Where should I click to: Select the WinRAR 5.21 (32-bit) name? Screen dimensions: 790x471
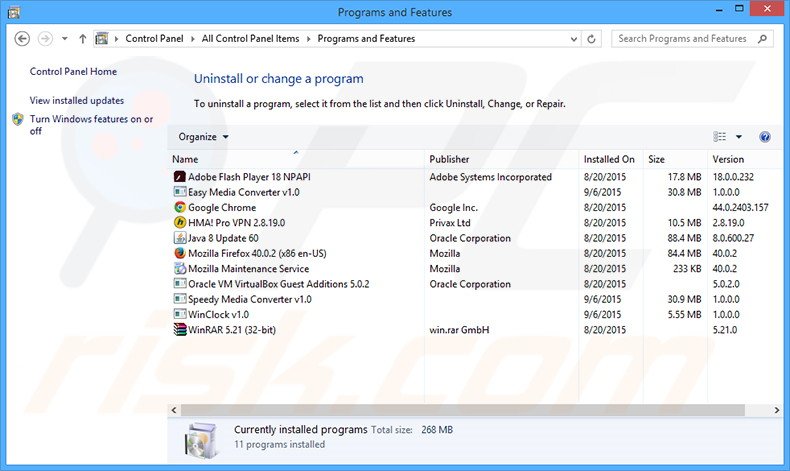coord(232,330)
